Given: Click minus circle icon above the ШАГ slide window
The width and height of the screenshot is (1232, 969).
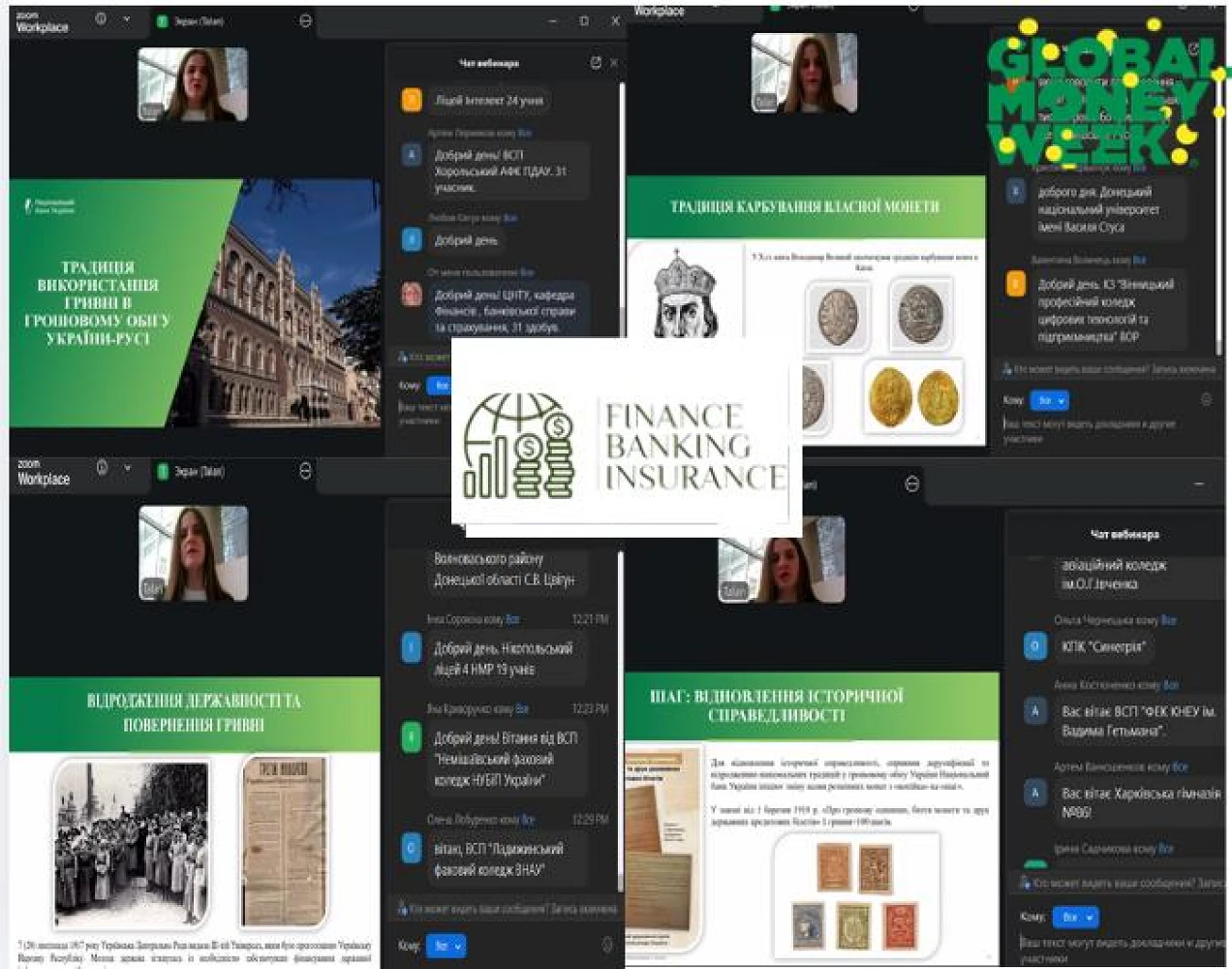Looking at the screenshot, I should 911,484.
